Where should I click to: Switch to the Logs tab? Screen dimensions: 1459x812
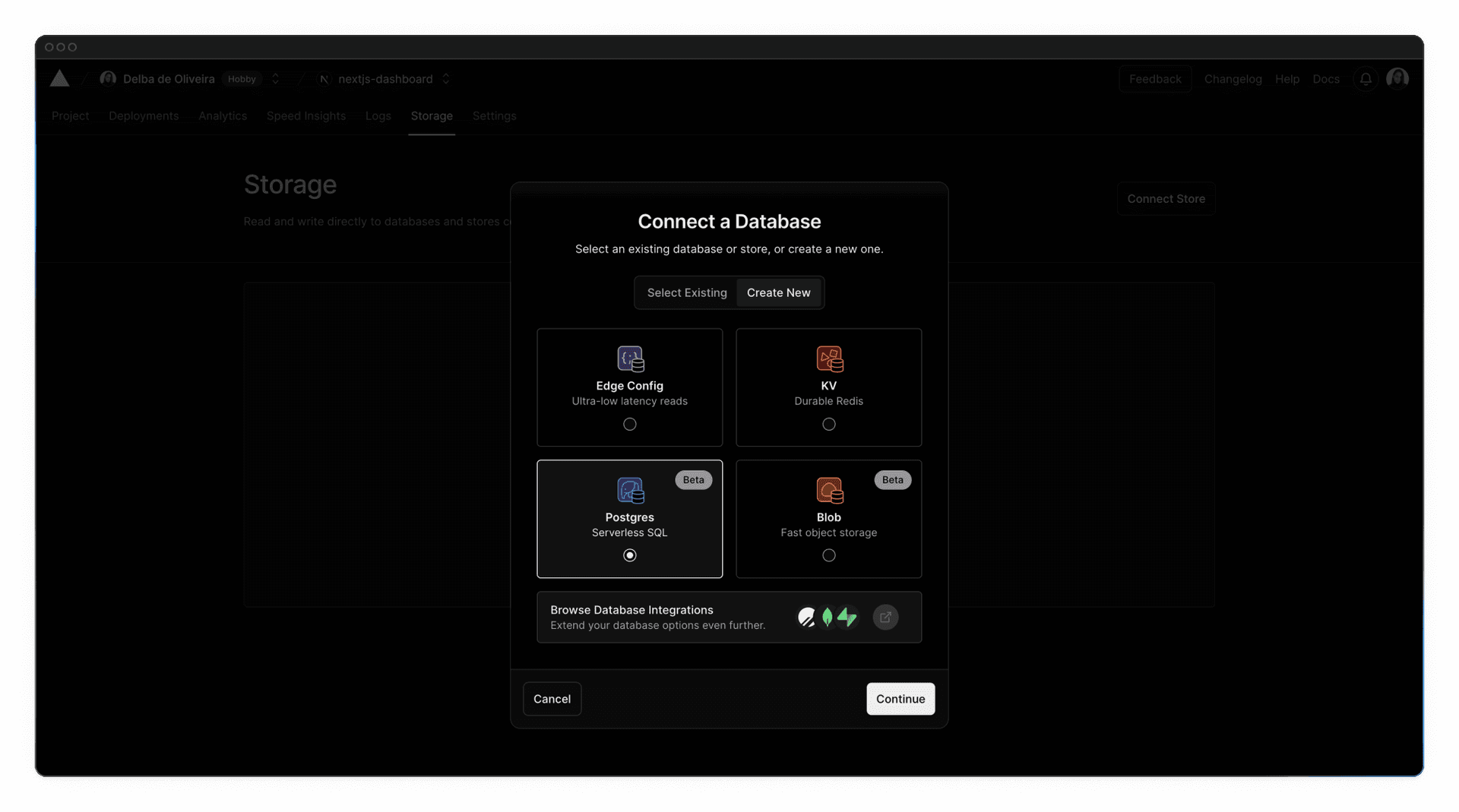(x=378, y=115)
